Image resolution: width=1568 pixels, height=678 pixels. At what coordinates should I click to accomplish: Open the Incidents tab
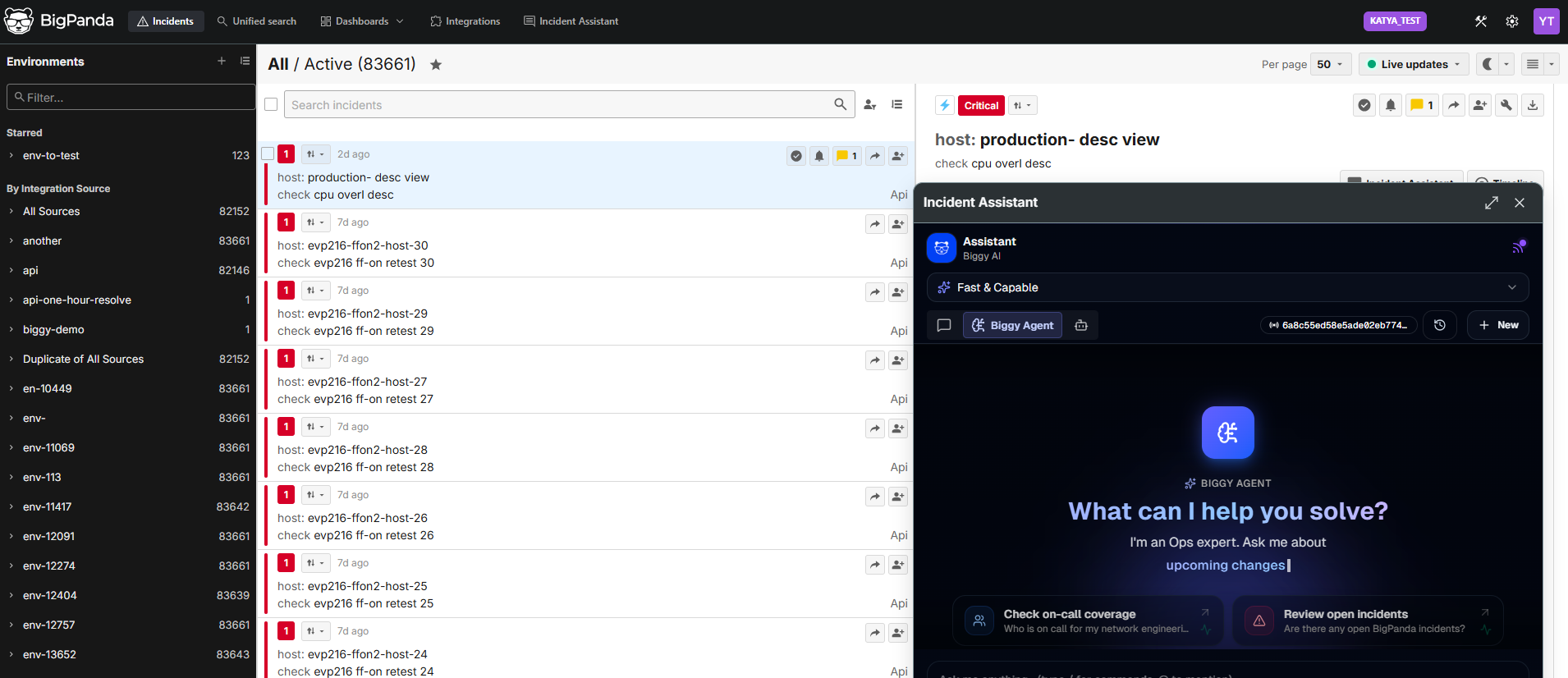pyautogui.click(x=166, y=21)
